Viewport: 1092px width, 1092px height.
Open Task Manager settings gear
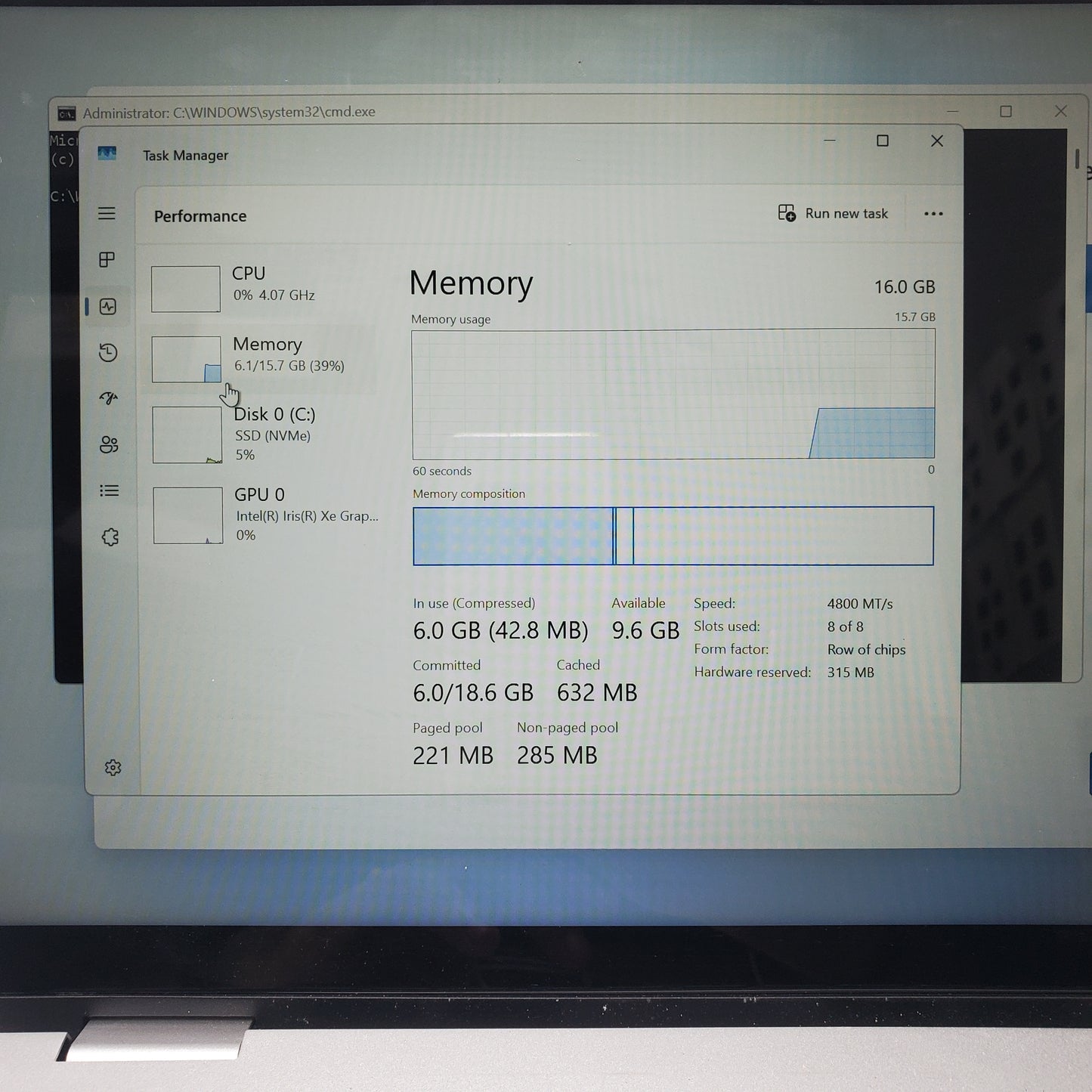click(x=113, y=767)
